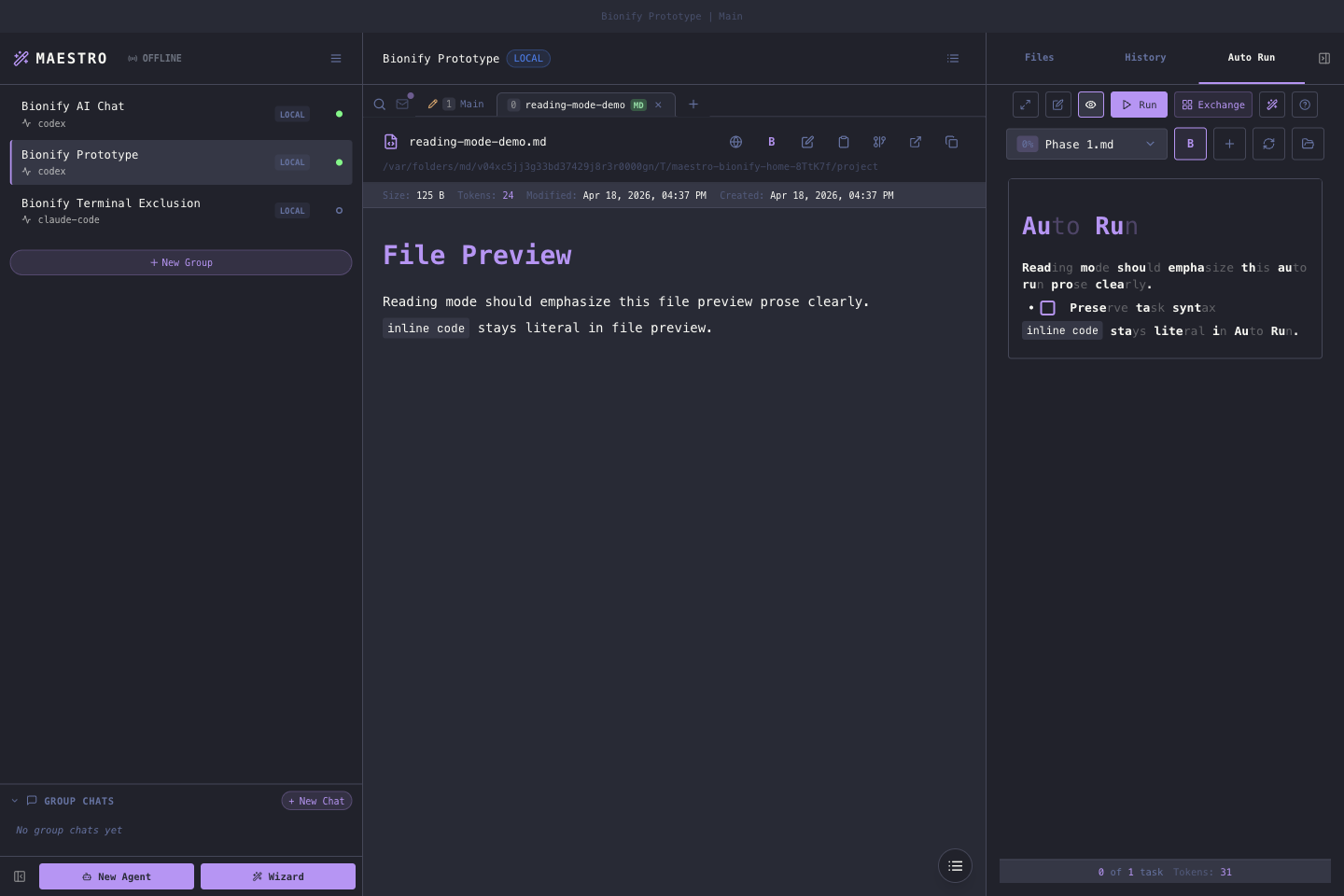
Task: Start the Auto Run with Run button
Action: pos(1139,105)
